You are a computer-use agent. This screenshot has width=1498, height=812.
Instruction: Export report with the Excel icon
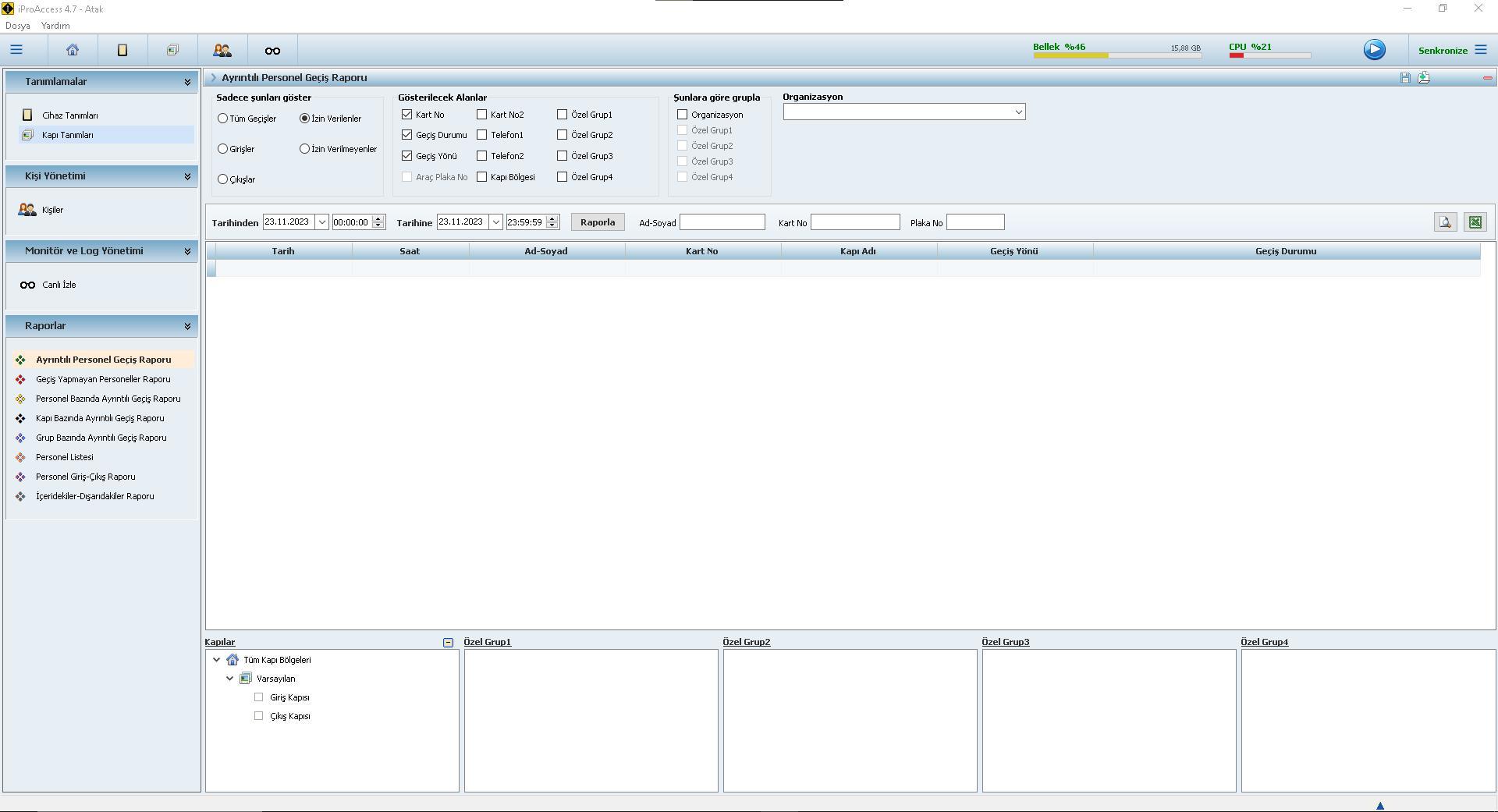coord(1475,222)
